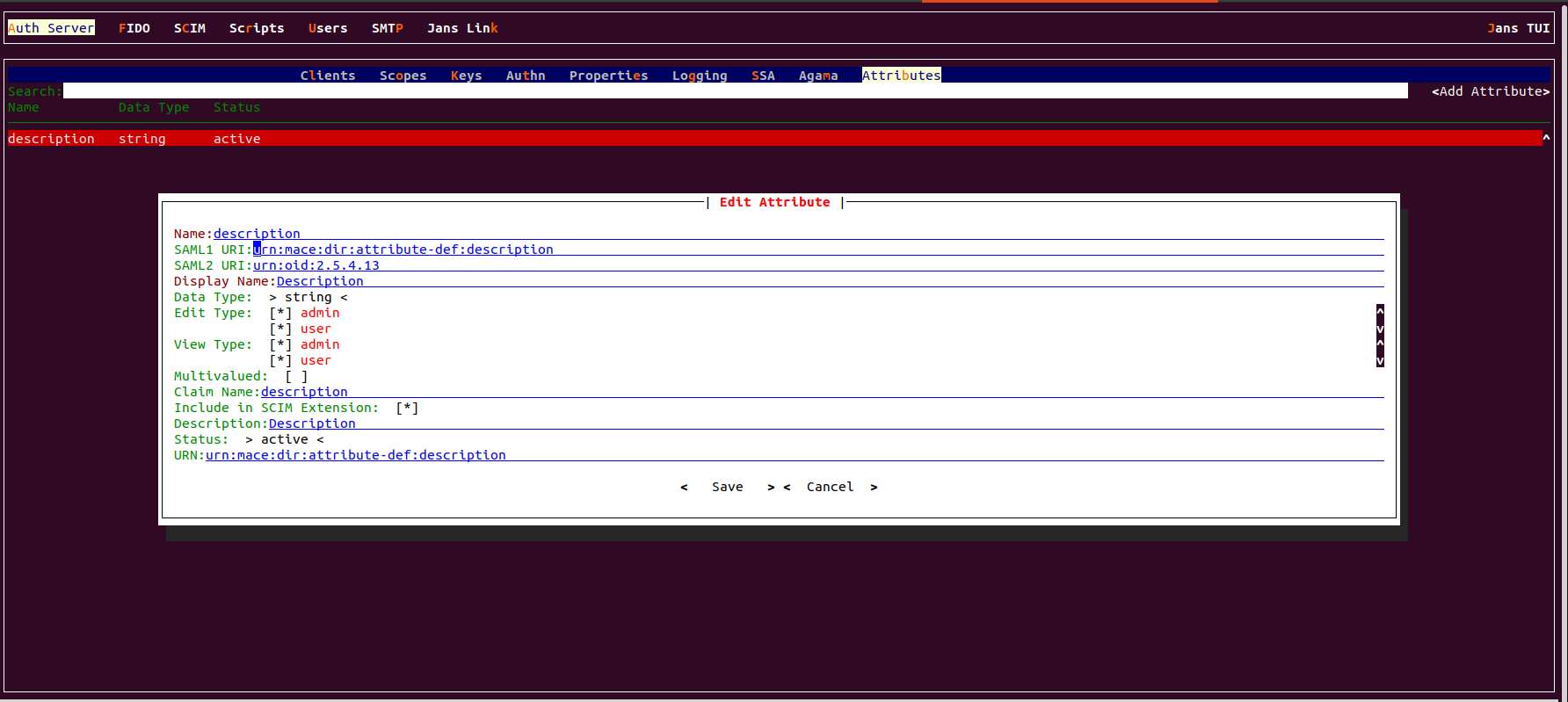Image resolution: width=1568 pixels, height=702 pixels.
Task: Click the SAML2 URI input field
Action: 817,265
